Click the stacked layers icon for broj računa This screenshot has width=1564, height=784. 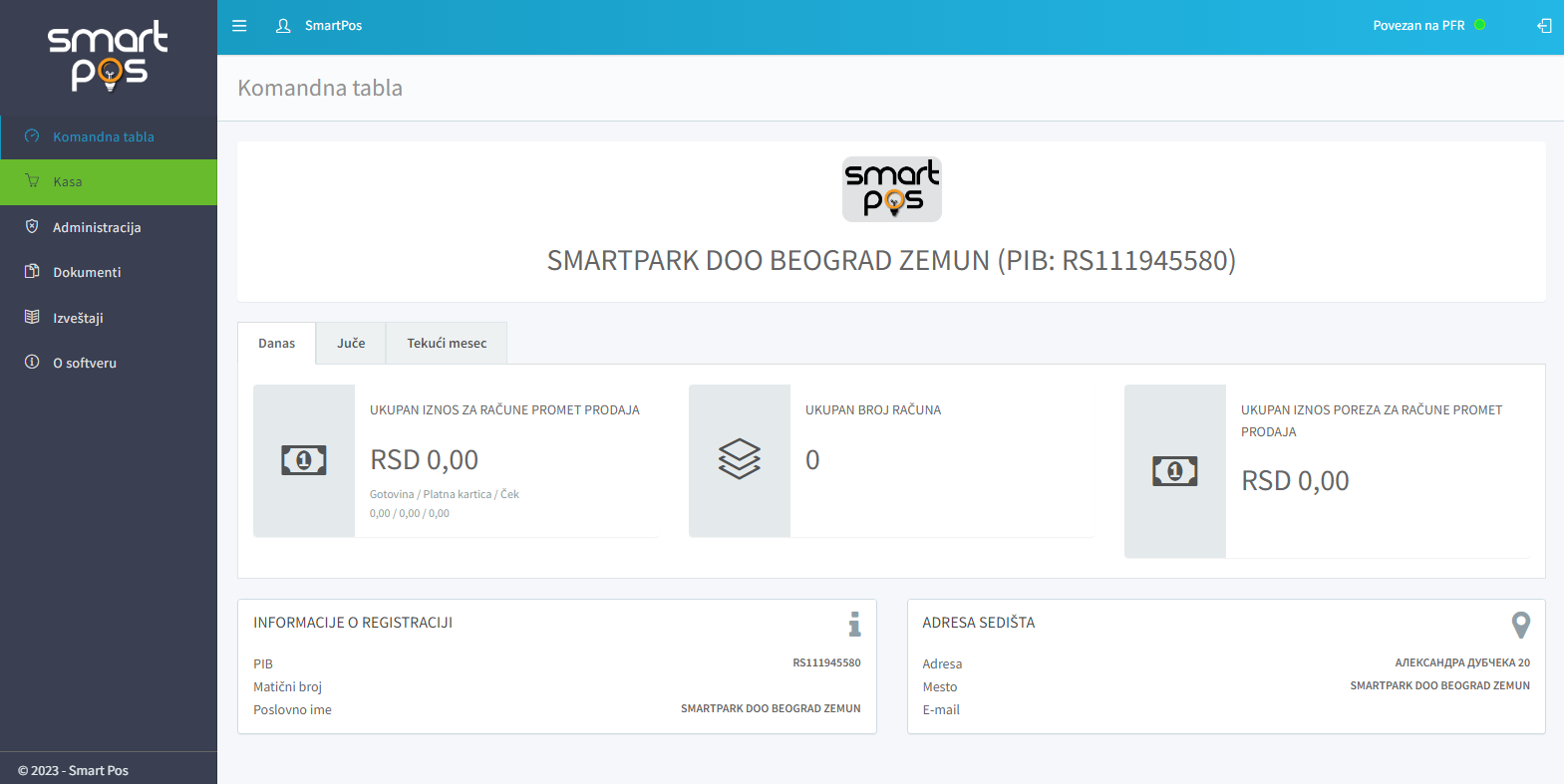coord(740,459)
